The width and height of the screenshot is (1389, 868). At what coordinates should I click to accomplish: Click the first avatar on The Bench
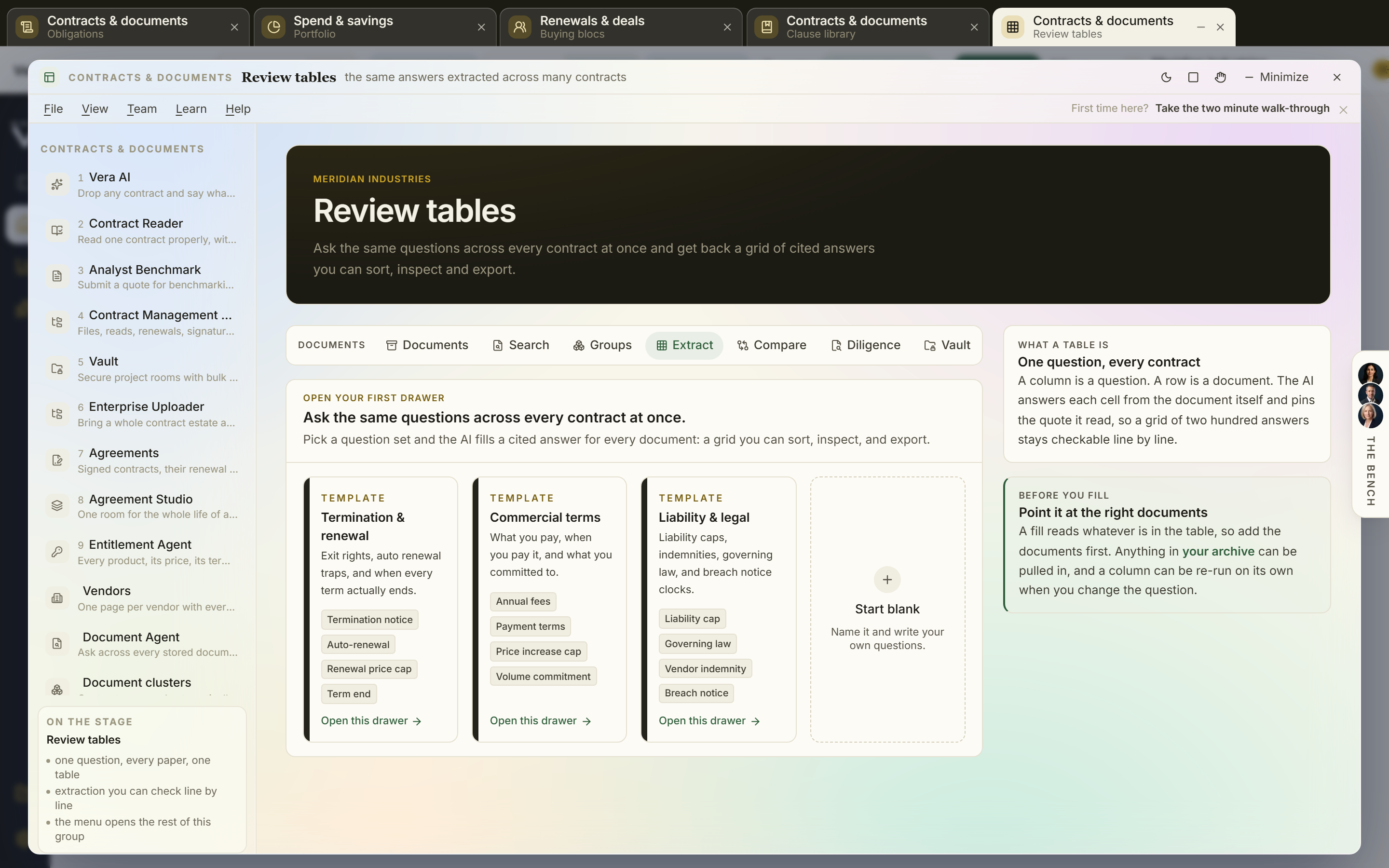[1370, 374]
